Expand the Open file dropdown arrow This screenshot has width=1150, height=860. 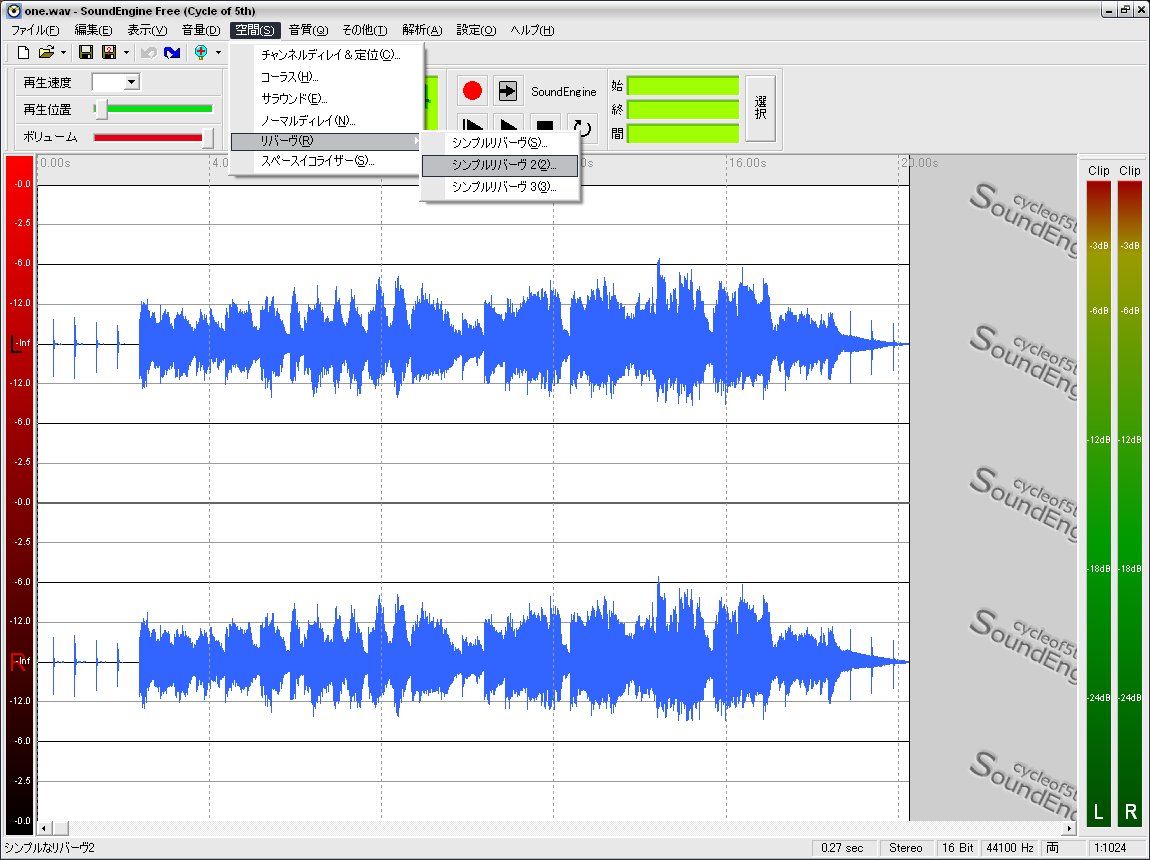point(64,52)
